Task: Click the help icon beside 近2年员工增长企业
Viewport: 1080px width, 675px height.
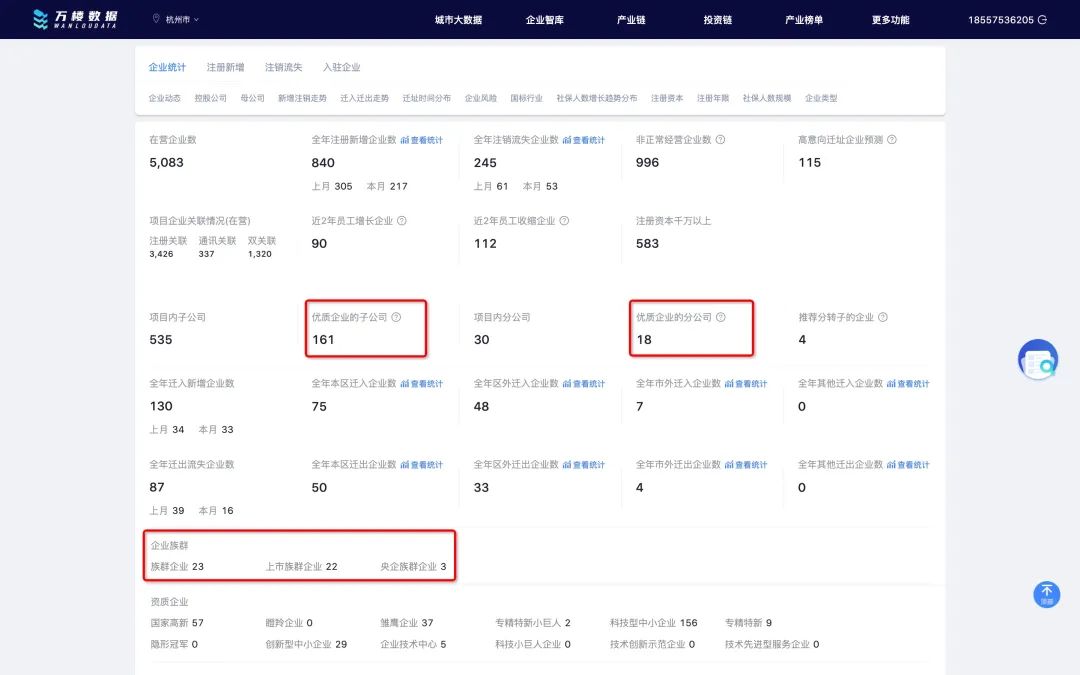Action: point(401,221)
